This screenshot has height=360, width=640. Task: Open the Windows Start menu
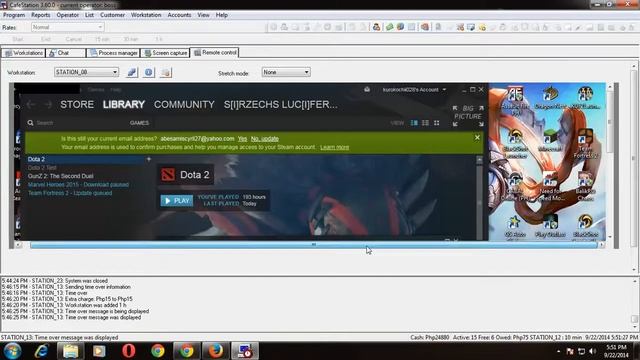pyautogui.click(x=12, y=351)
